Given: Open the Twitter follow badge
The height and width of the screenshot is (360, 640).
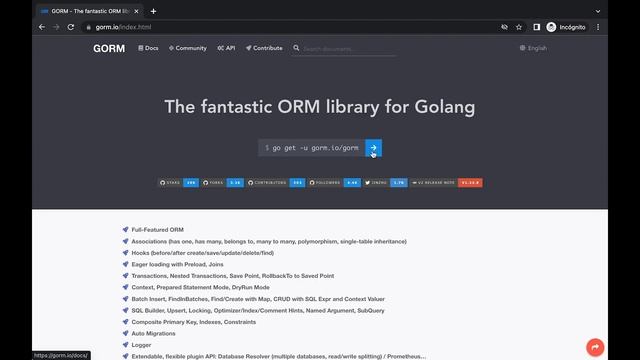Looking at the screenshot, I should pyautogui.click(x=385, y=183).
